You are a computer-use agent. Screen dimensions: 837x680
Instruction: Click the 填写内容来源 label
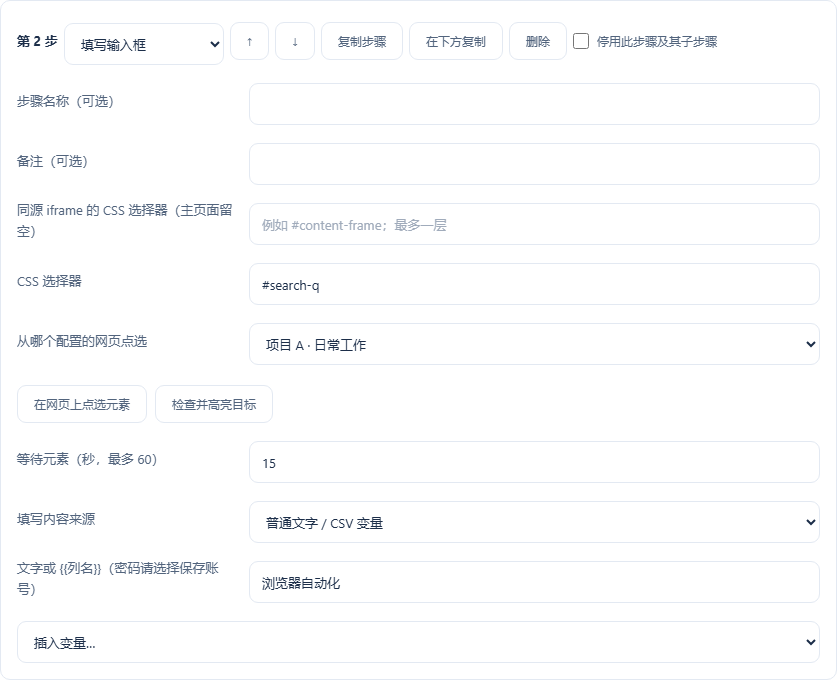[56, 519]
